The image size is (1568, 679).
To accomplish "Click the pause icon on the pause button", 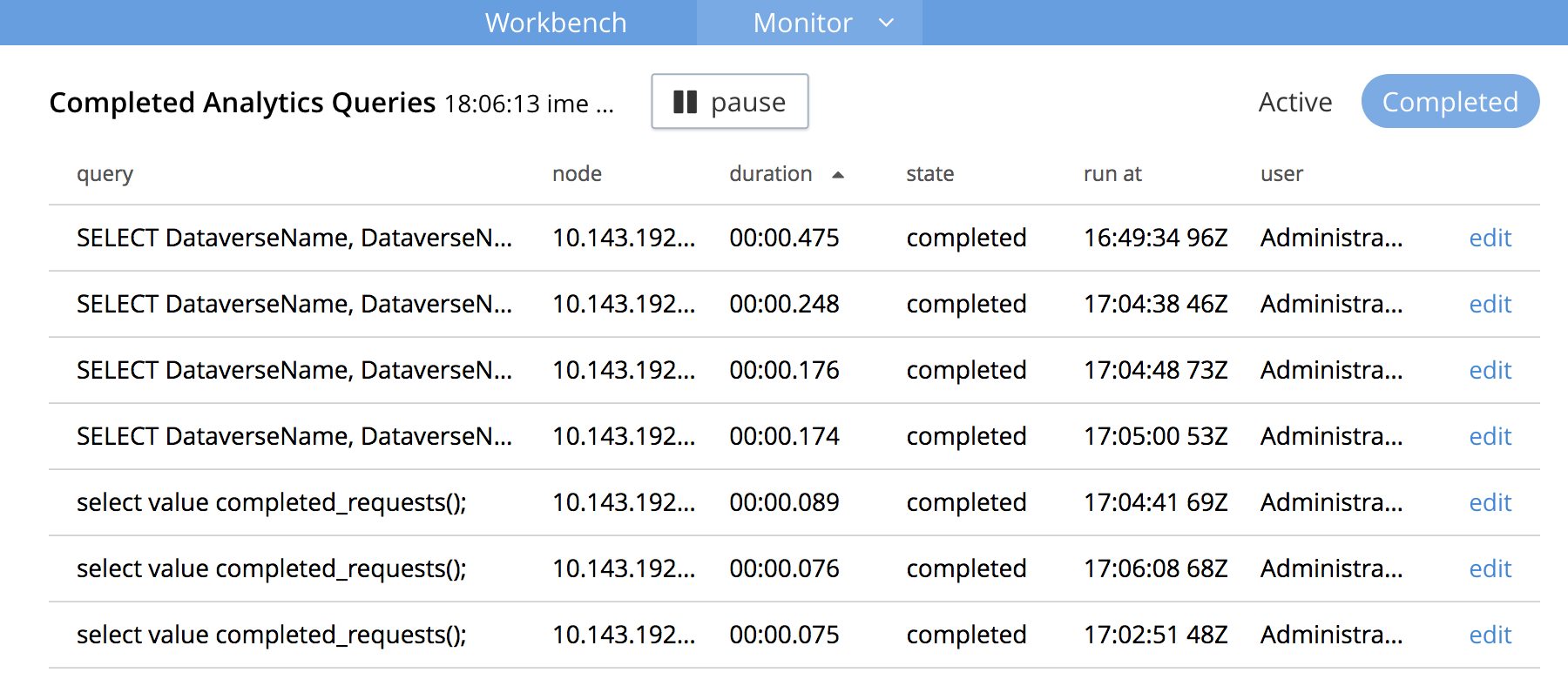I will tap(687, 102).
